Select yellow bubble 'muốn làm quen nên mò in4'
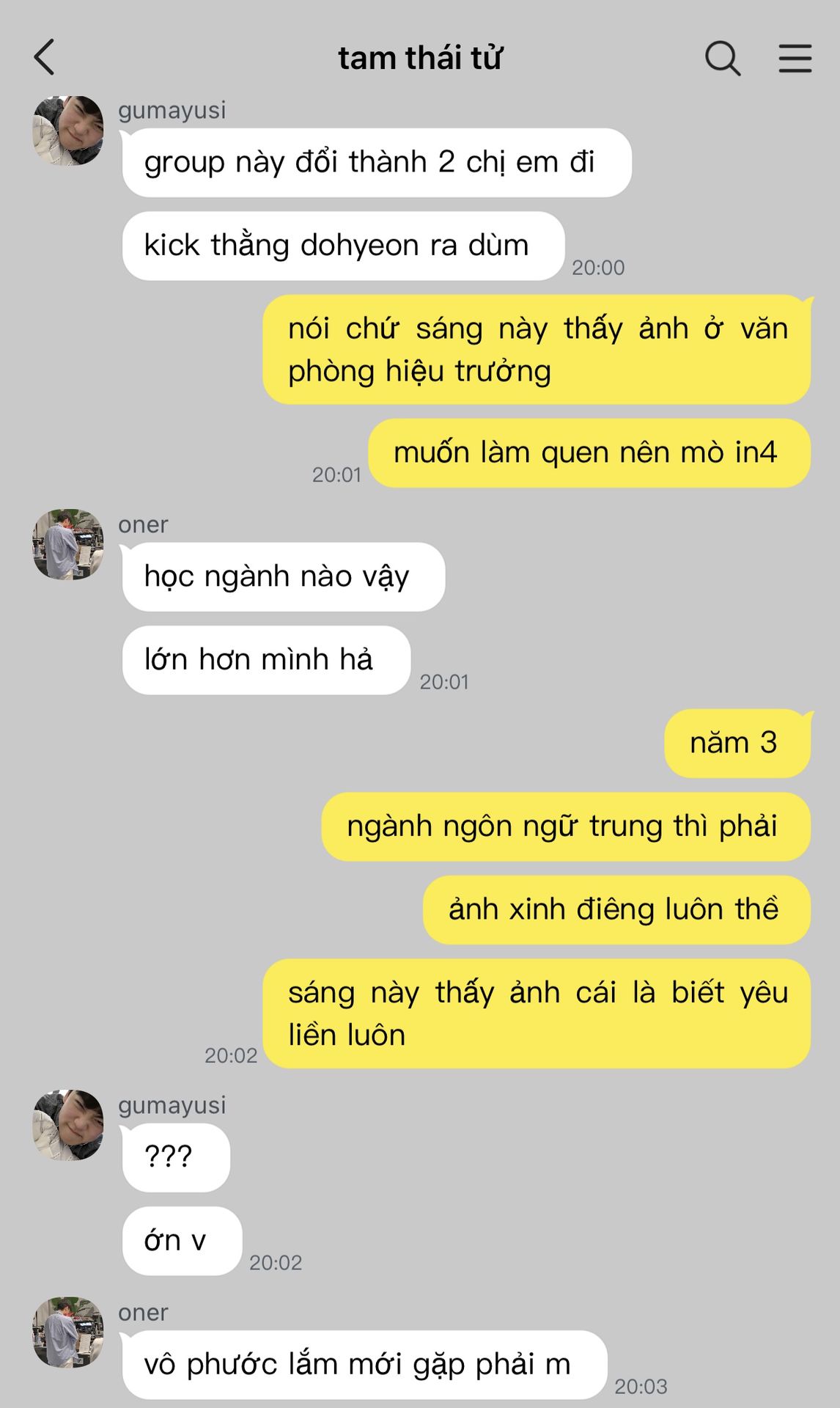This screenshot has height=1408, width=840. (589, 453)
